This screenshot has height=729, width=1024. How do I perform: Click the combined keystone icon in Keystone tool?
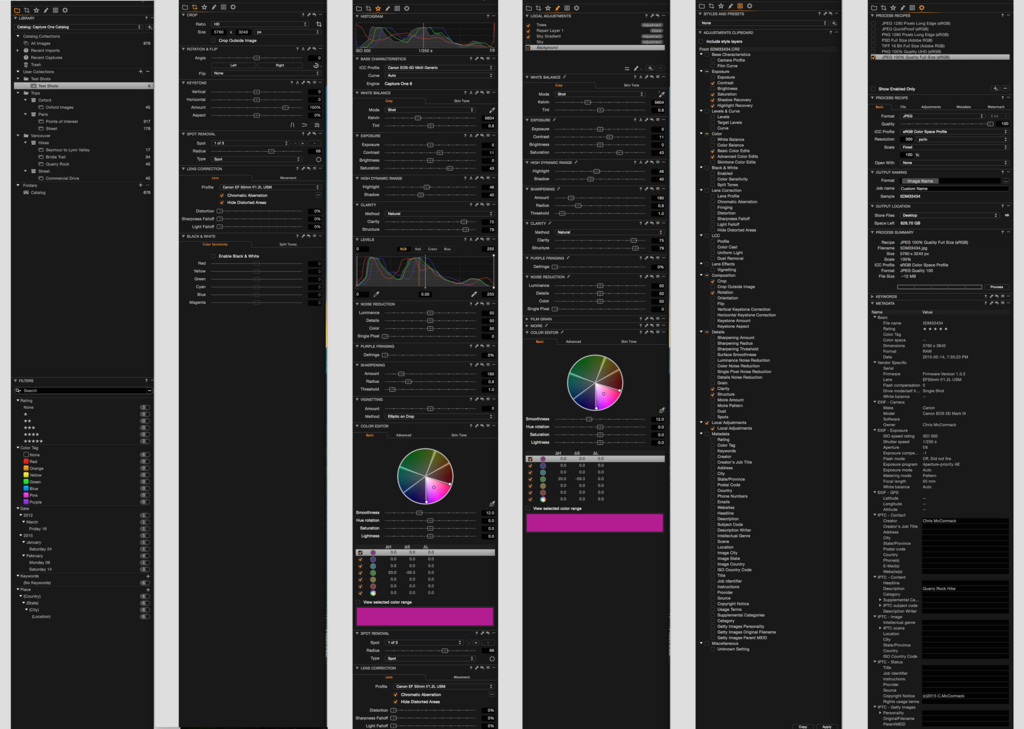click(316, 124)
